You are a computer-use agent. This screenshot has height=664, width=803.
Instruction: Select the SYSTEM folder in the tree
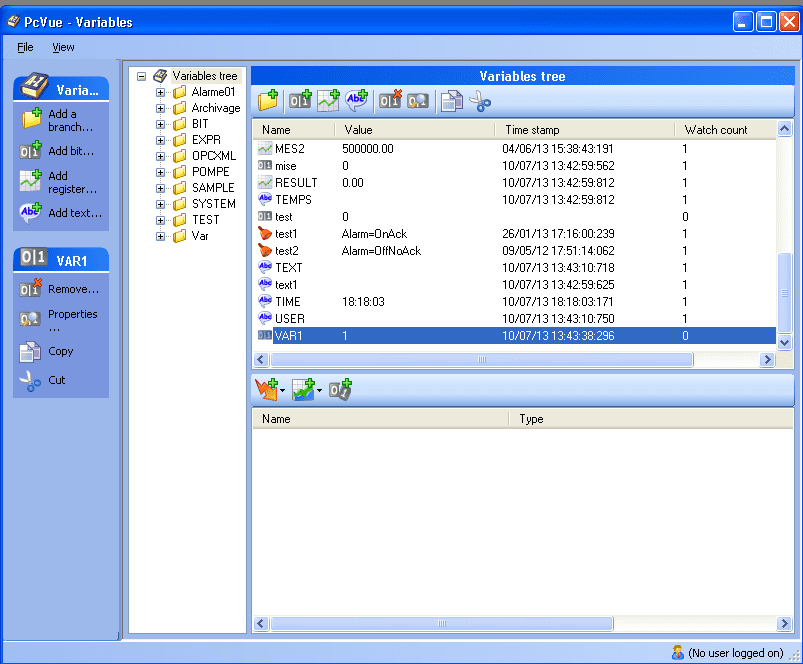pyautogui.click(x=213, y=204)
